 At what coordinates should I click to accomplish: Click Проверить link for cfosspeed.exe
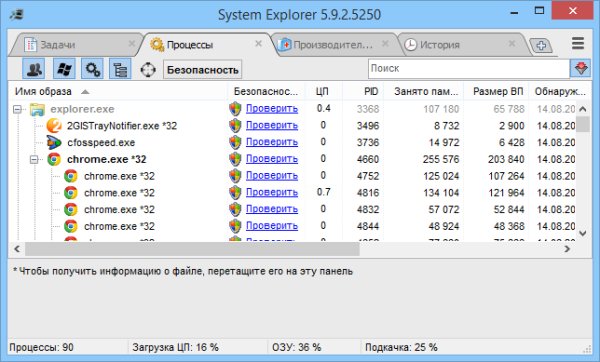(x=272, y=142)
